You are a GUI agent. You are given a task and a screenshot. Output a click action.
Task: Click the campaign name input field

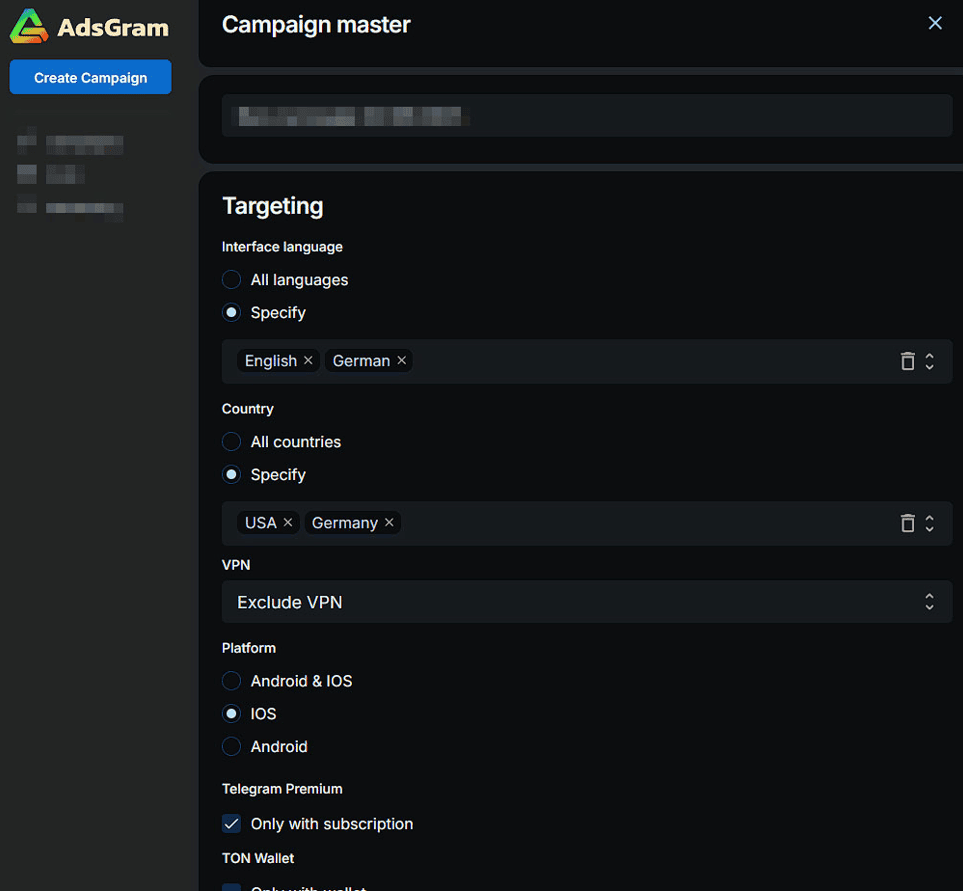tap(586, 116)
